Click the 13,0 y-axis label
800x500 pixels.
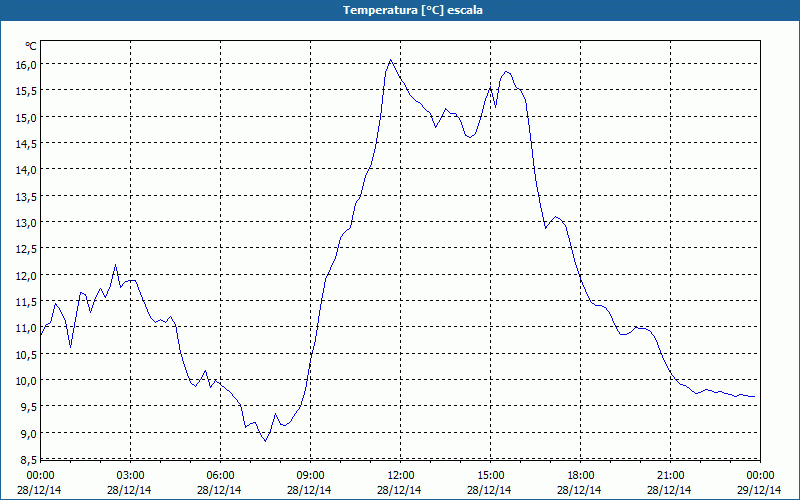point(27,223)
